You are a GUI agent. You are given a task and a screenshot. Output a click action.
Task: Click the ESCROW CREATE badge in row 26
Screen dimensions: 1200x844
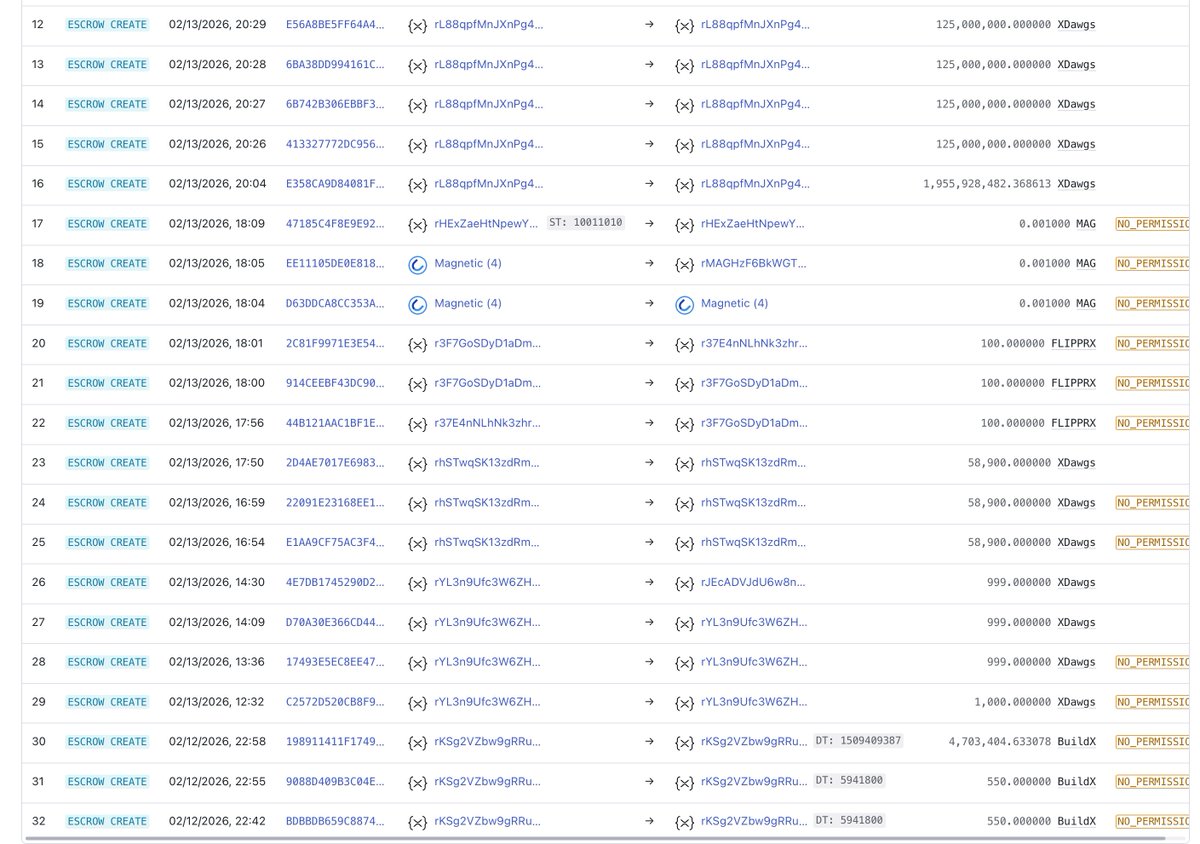[107, 582]
